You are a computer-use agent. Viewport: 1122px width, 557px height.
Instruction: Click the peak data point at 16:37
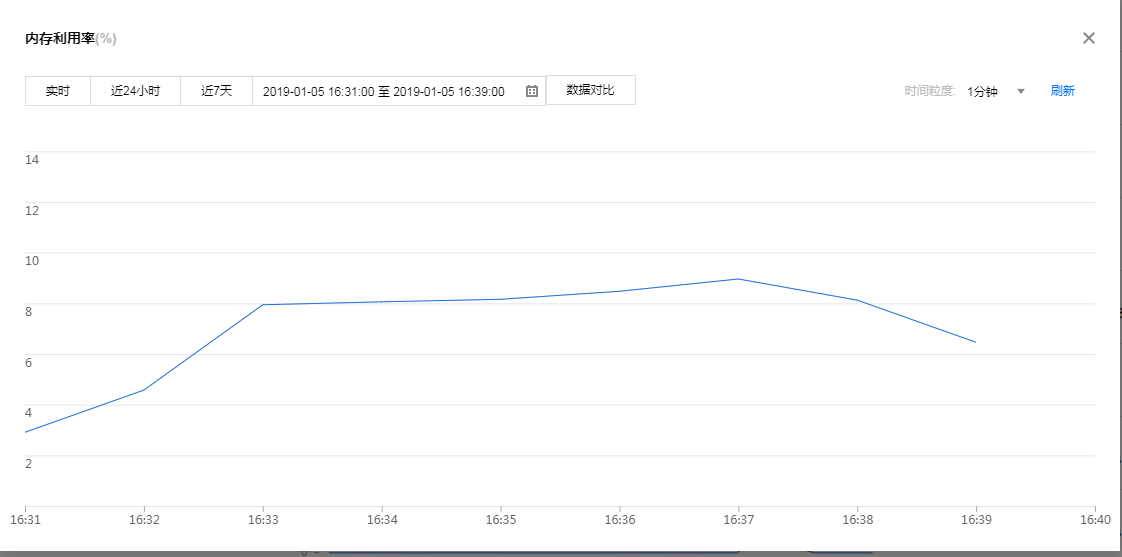point(738,279)
